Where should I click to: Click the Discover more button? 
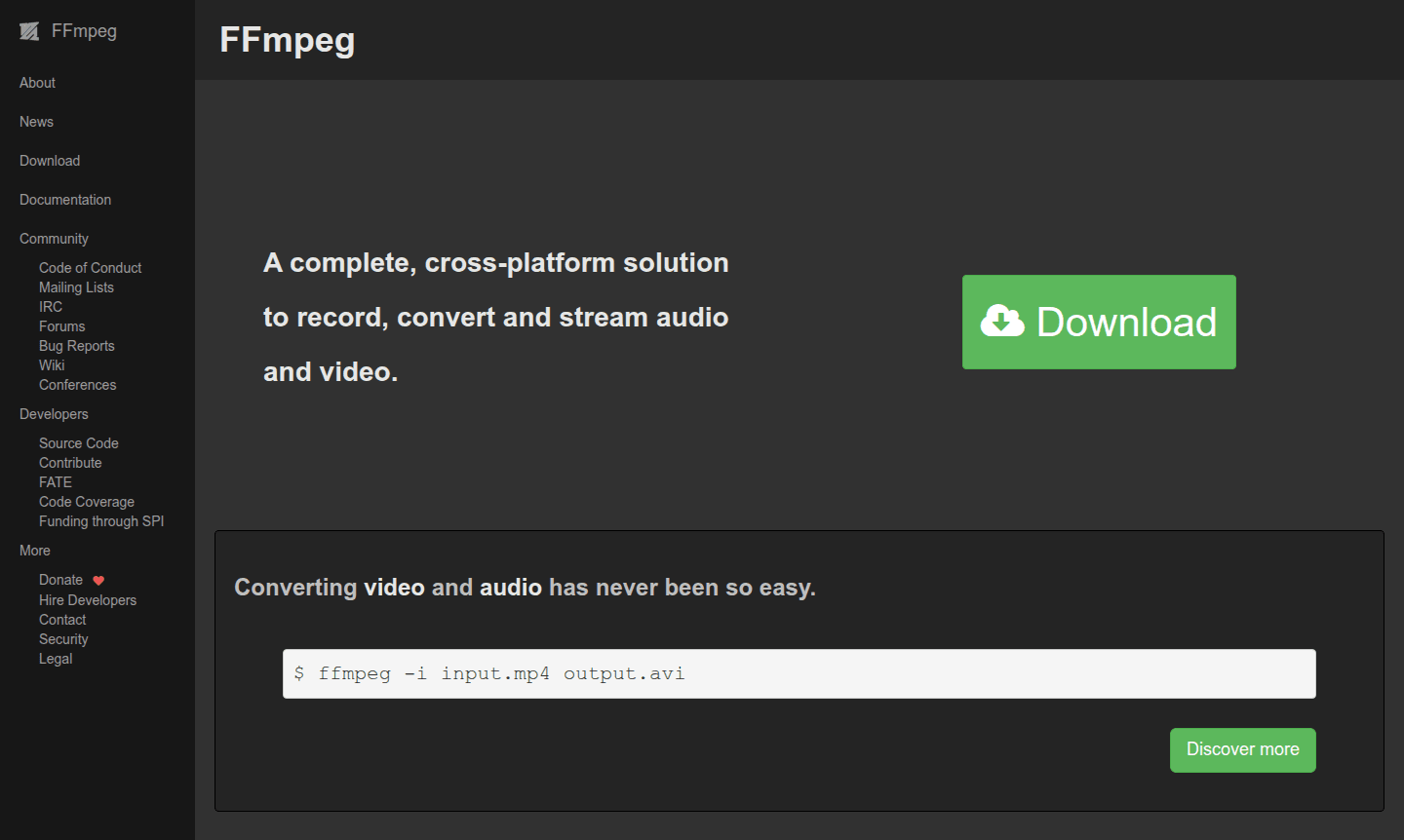pos(1242,749)
